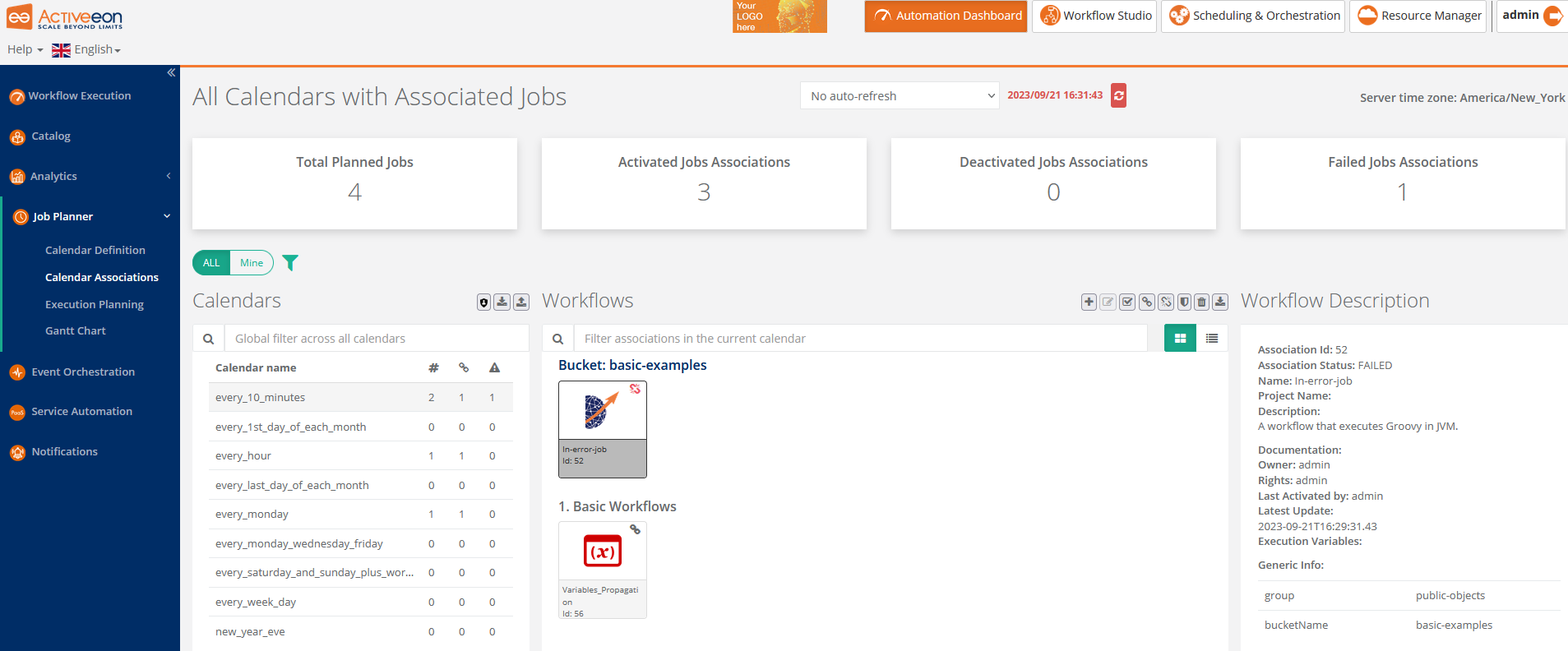Open Resource Manager portal

click(1418, 16)
